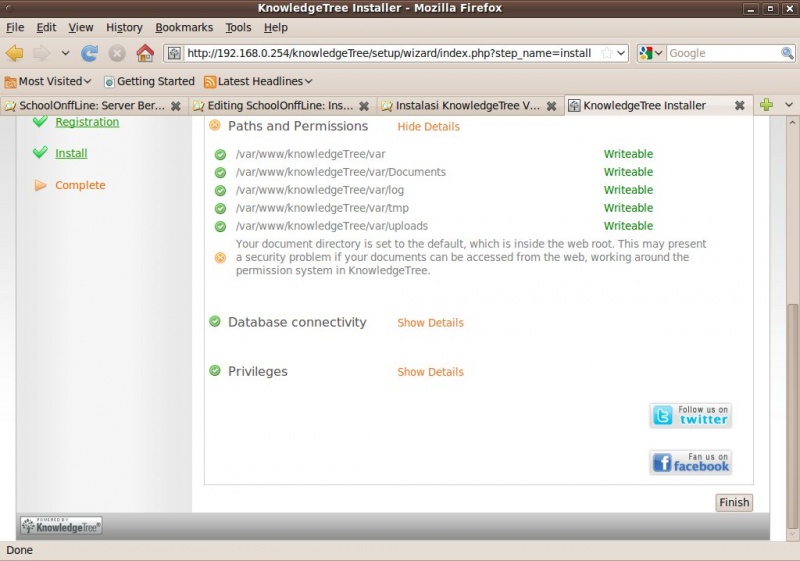Screen dimensions: 800x561
Task: Switch to the Editing SchoolOnffLine tab
Action: click(x=279, y=105)
